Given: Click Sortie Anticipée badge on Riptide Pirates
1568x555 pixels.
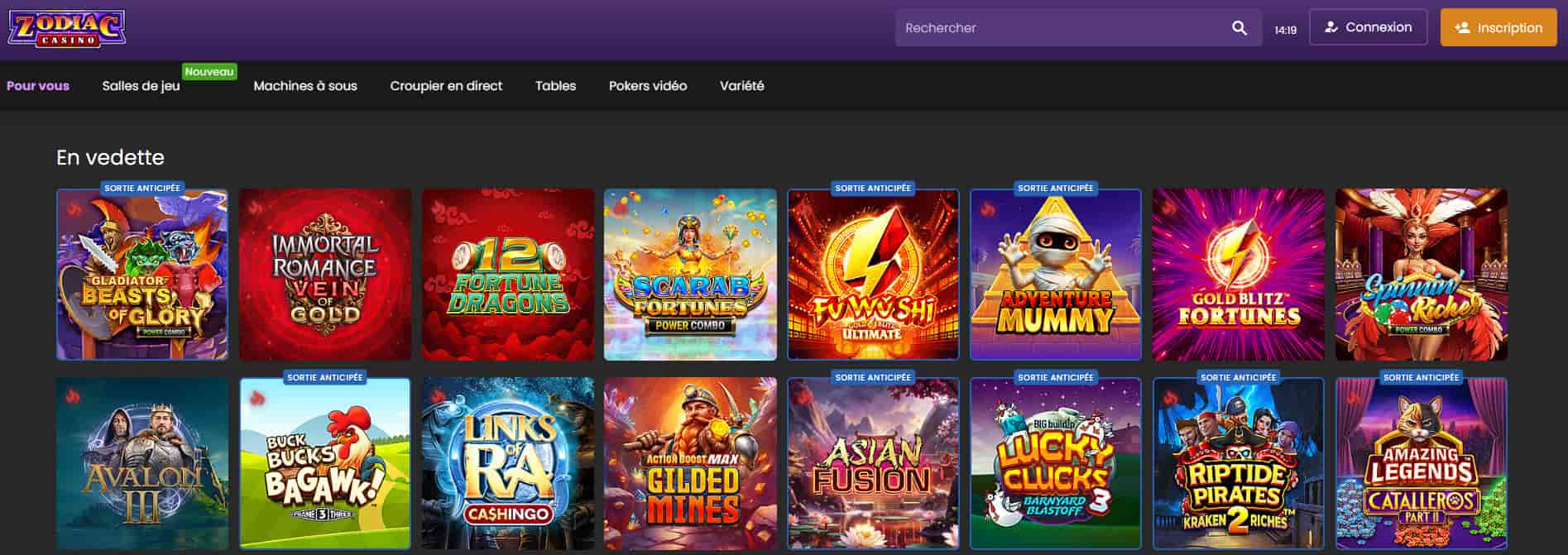Looking at the screenshot, I should click(1239, 377).
